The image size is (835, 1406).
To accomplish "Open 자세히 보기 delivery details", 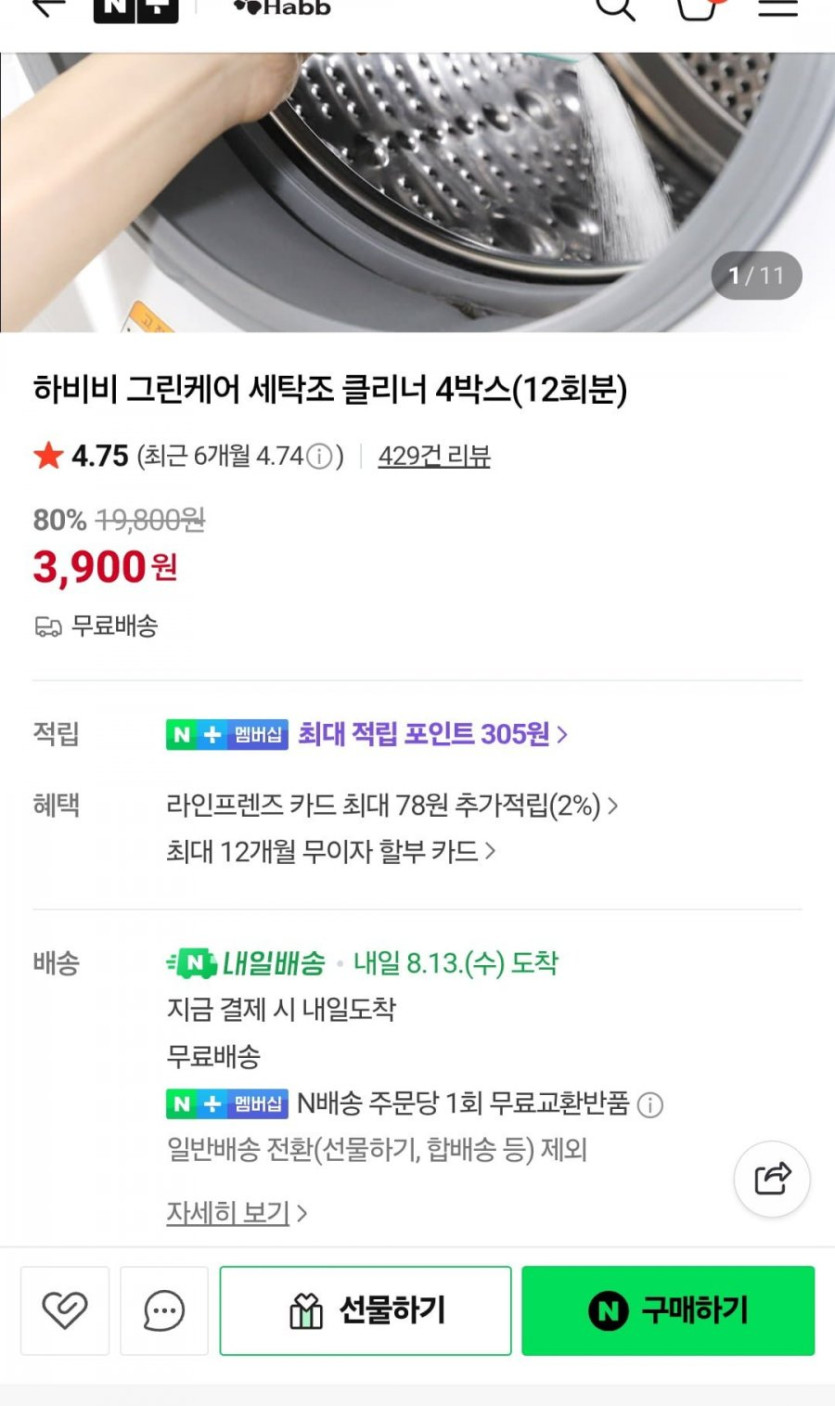I will pyautogui.click(x=236, y=1214).
